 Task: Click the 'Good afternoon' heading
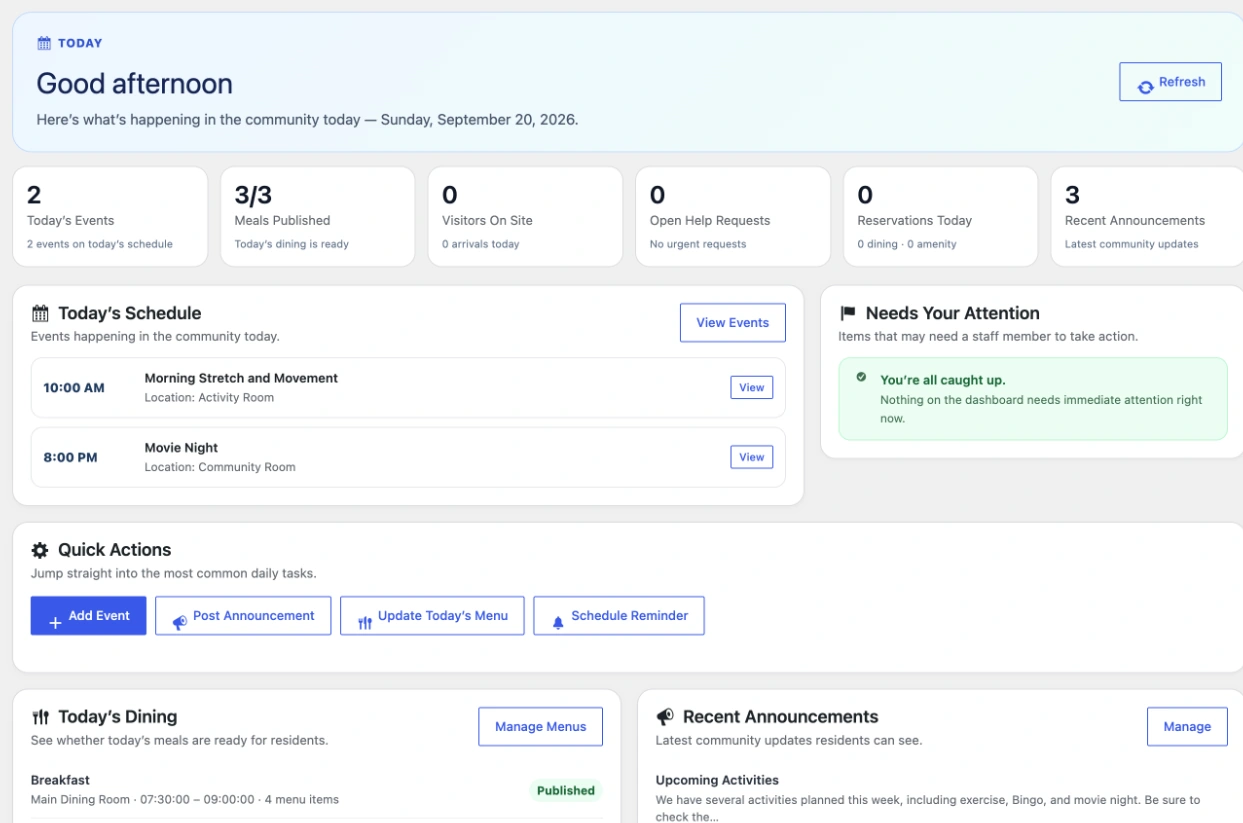tap(135, 84)
